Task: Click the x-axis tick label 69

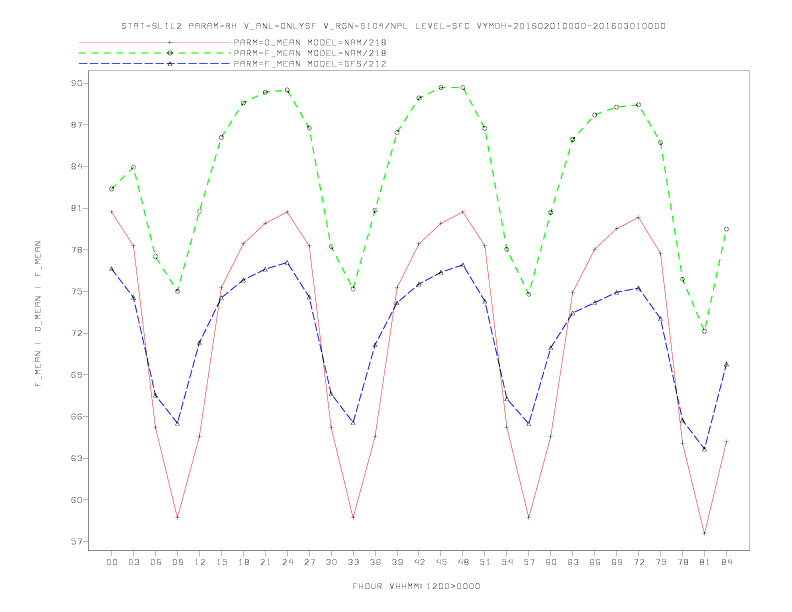Action: coord(617,562)
